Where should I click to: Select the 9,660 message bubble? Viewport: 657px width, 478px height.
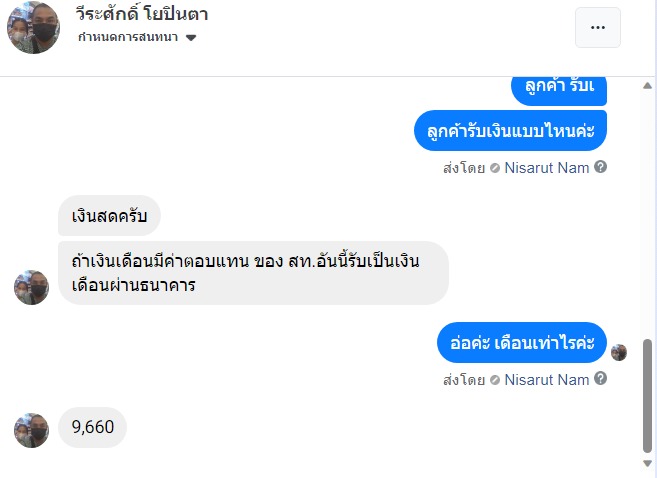(x=93, y=428)
